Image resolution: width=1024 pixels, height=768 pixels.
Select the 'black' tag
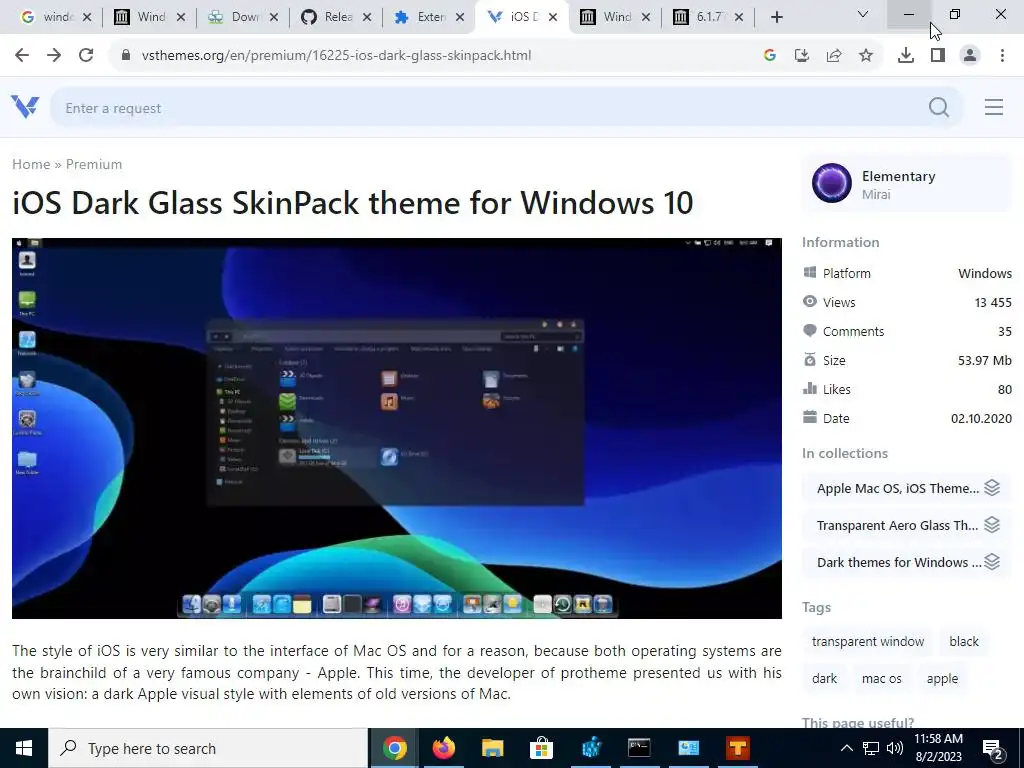point(963,641)
